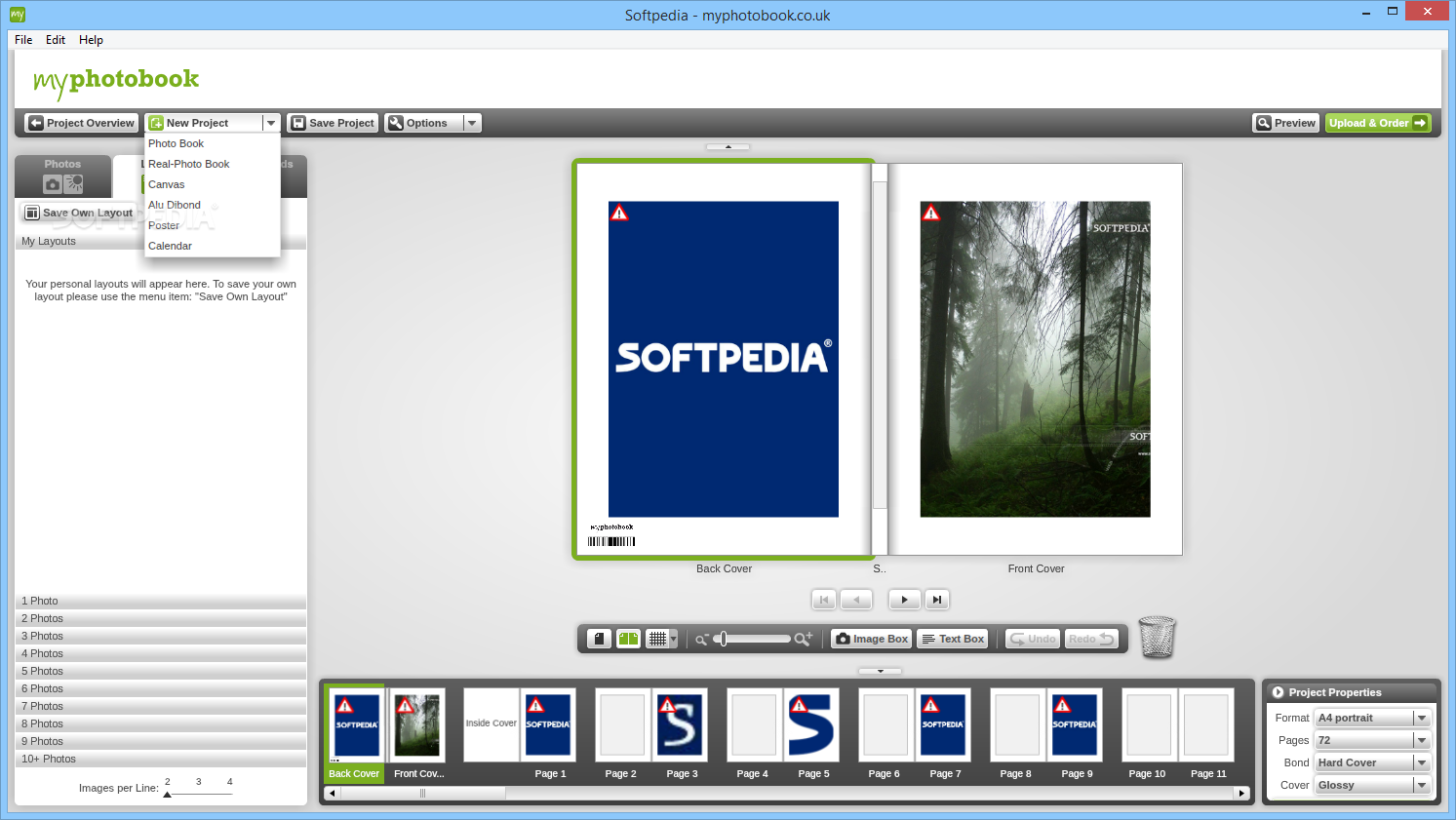Switch to the Photos tab
Image resolution: width=1456 pixels, height=820 pixels.
click(62, 176)
